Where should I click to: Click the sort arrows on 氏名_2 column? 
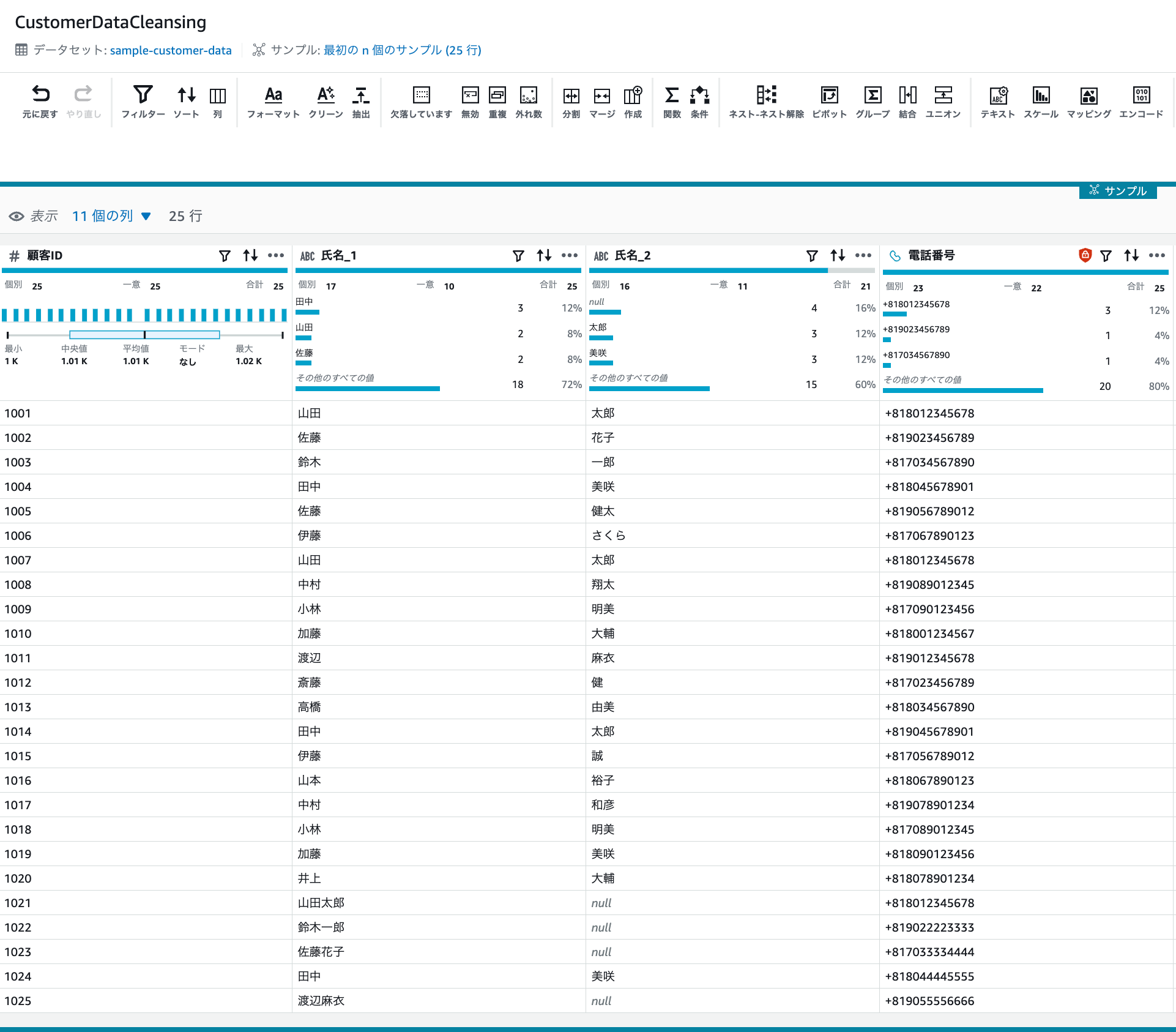(838, 256)
